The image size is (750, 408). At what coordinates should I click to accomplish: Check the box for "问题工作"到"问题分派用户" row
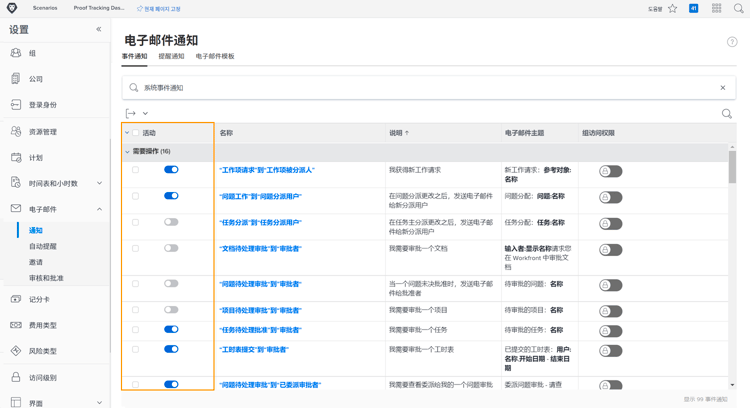click(x=135, y=196)
